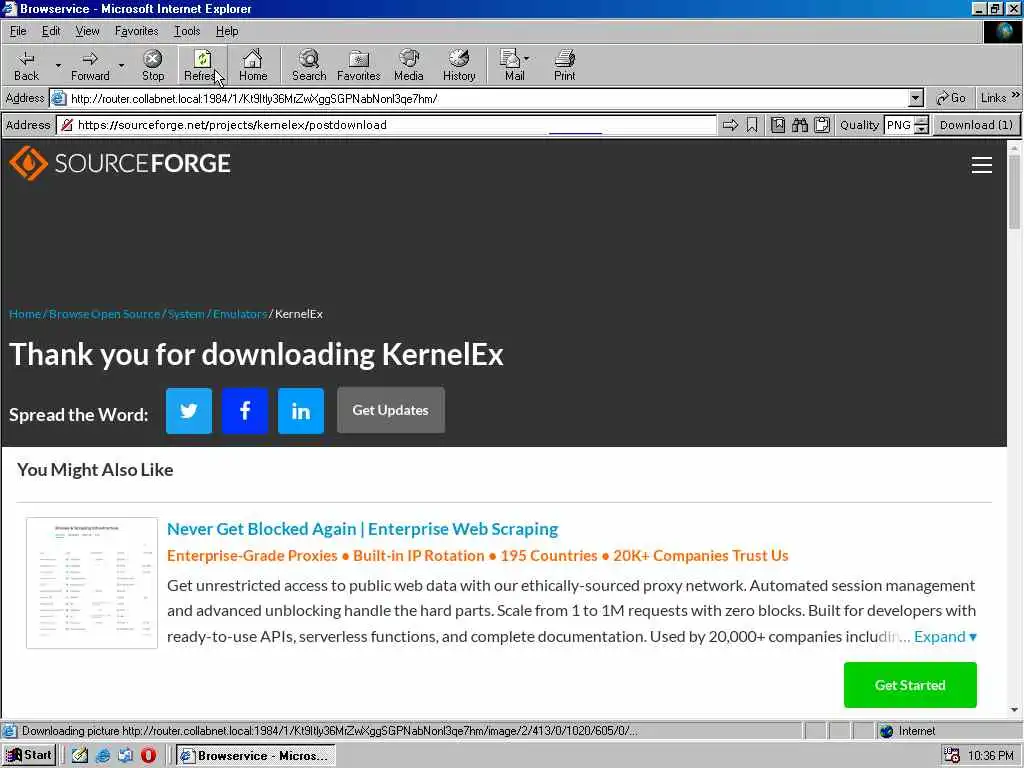Click the Browservice go arrow icon
Viewport: 1024px width, 768px height.
click(730, 125)
